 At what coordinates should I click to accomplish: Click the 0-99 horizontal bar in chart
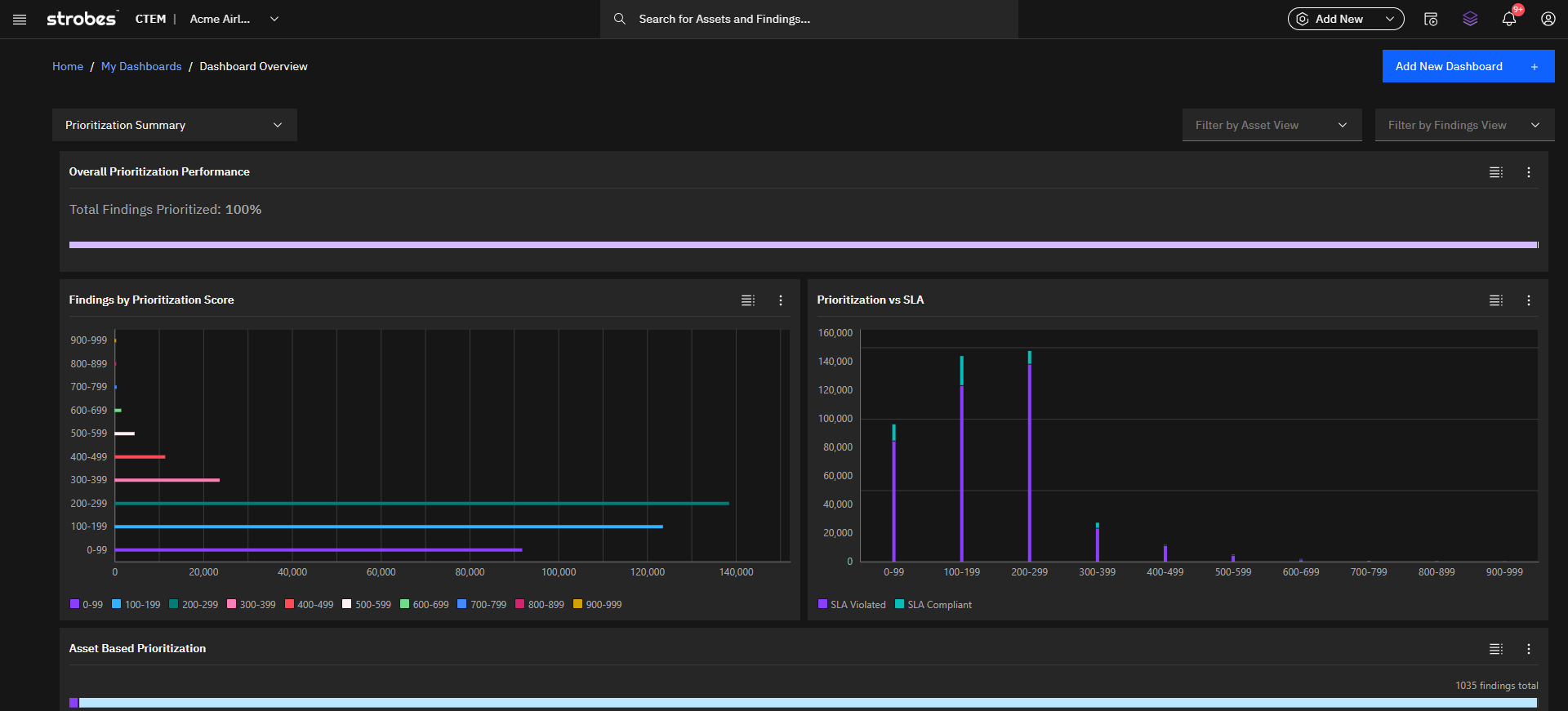(x=318, y=550)
